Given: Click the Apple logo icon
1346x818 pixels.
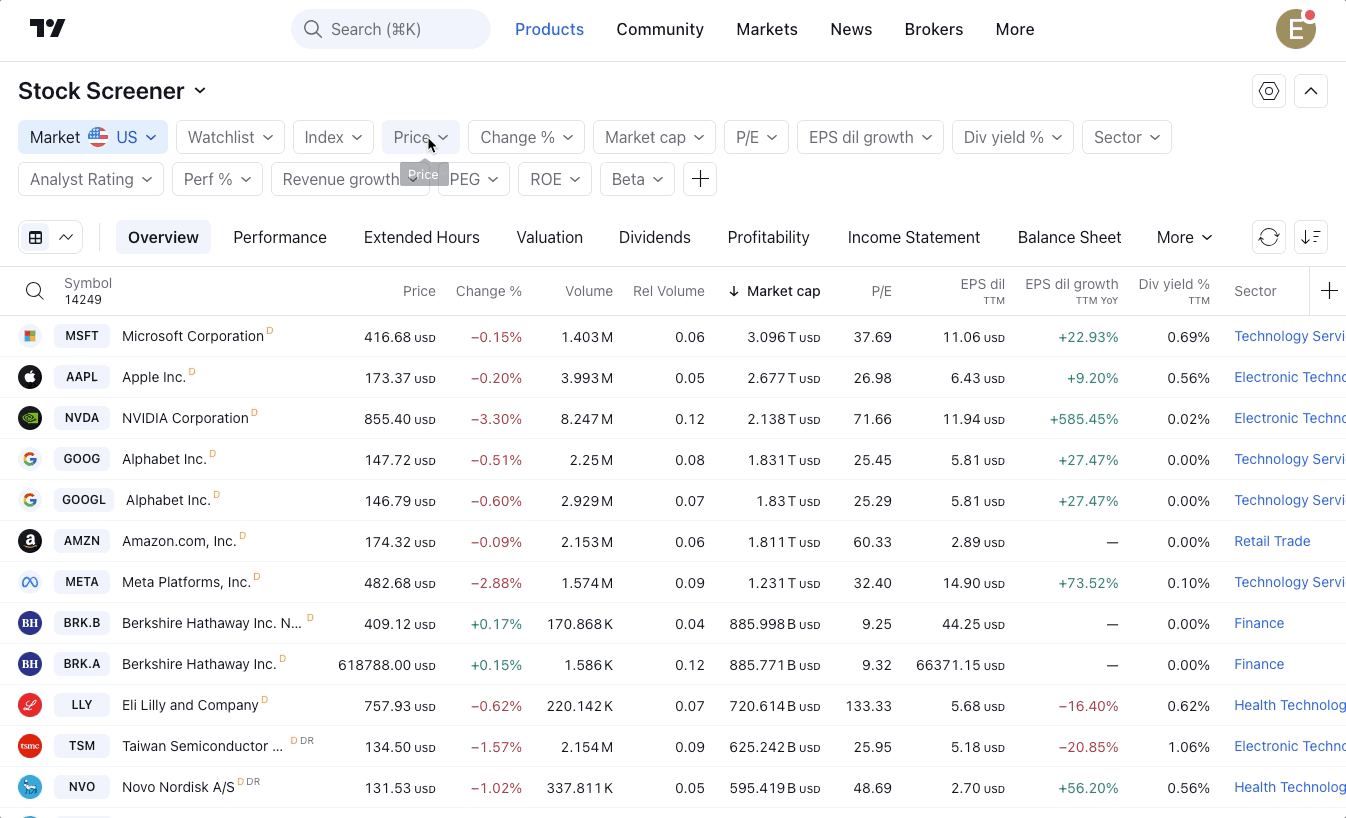Looking at the screenshot, I should 30,377.
